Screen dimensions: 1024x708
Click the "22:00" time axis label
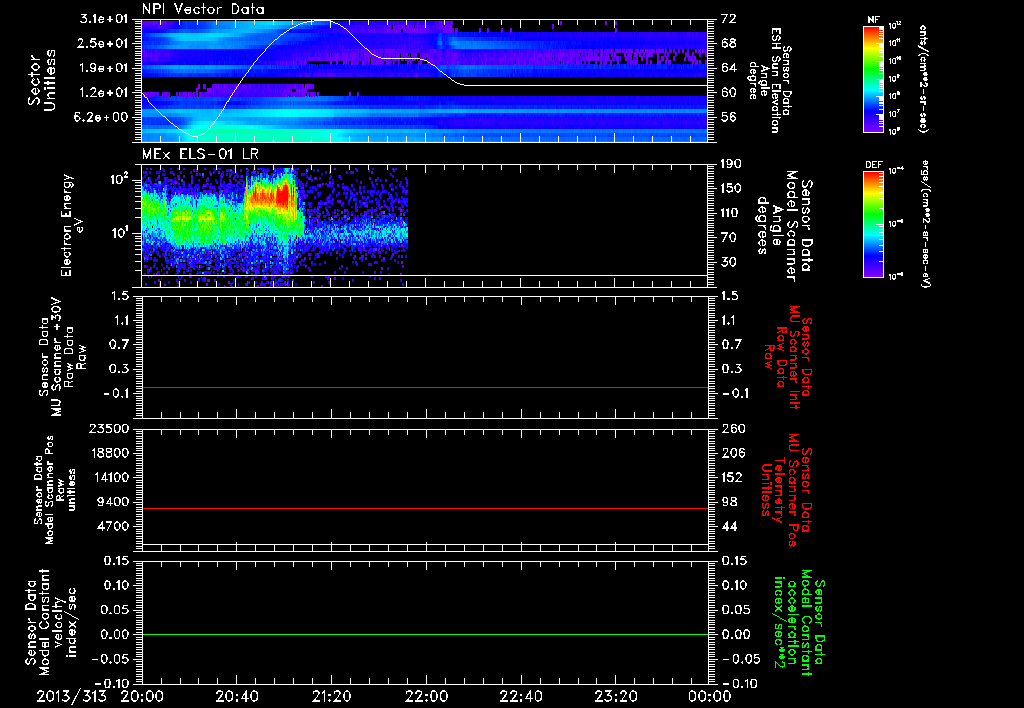[426, 696]
